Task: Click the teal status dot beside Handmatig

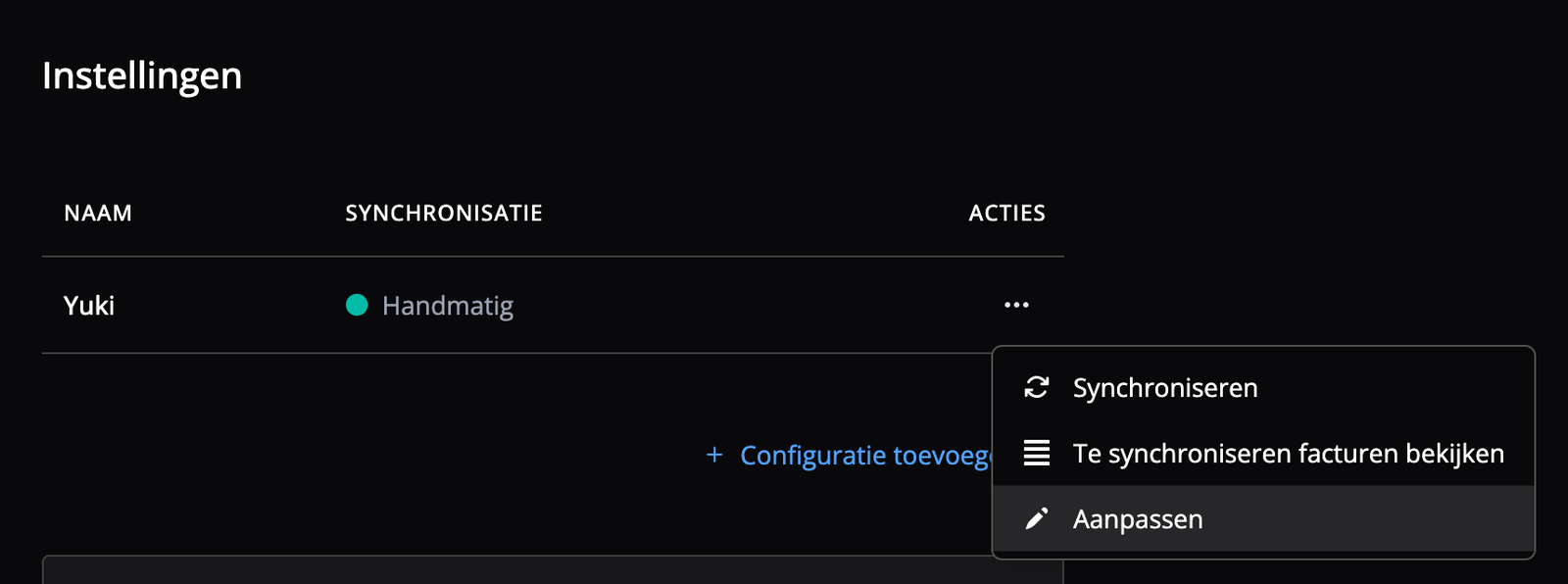Action: pos(360,306)
